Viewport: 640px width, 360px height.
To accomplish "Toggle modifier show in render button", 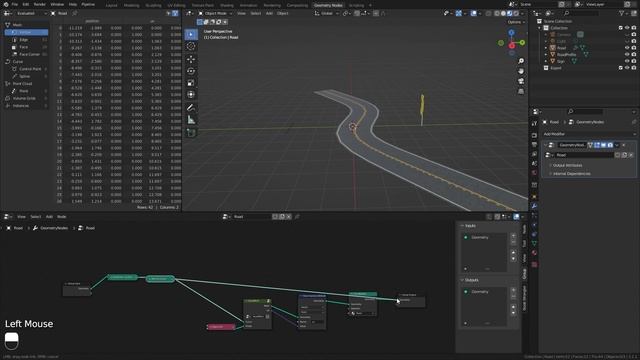I will pos(610,145).
